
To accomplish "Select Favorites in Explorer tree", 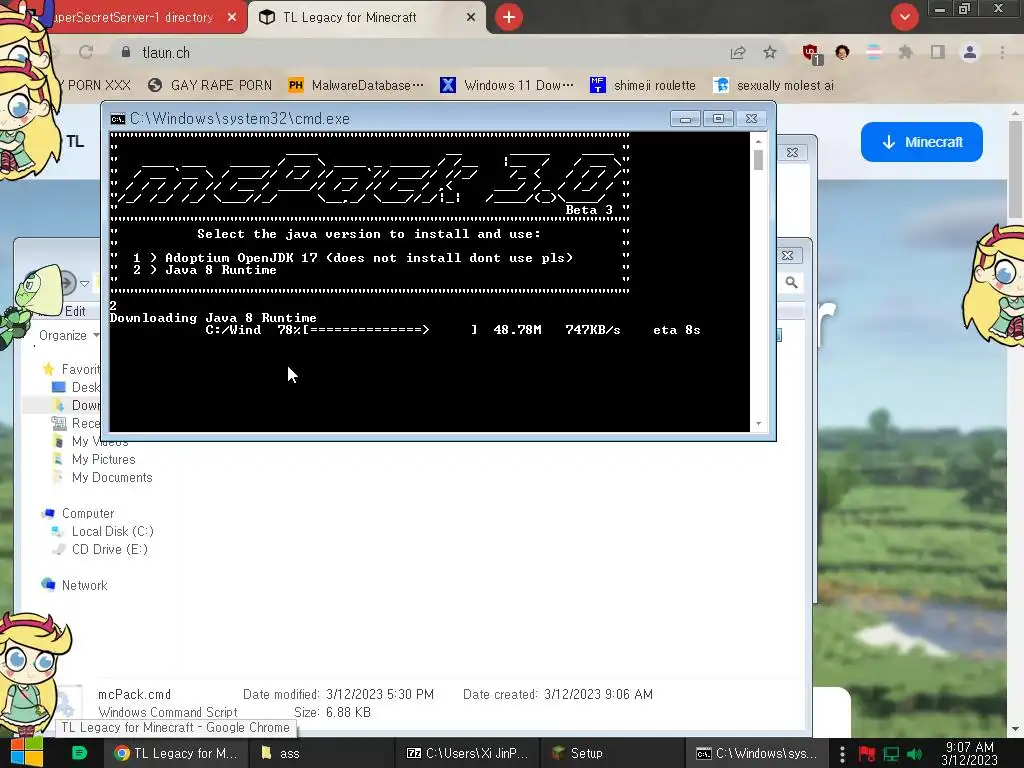I will pos(72,369).
